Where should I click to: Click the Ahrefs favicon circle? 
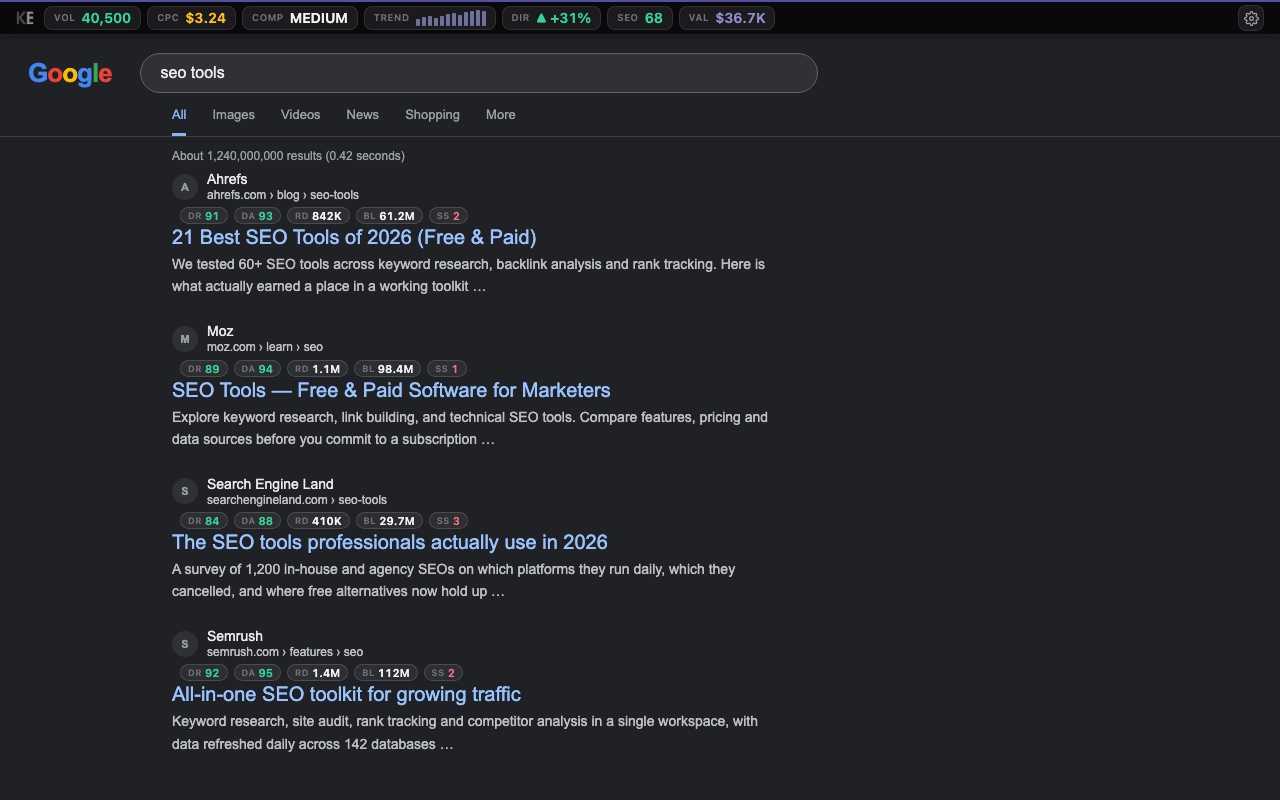pos(184,187)
